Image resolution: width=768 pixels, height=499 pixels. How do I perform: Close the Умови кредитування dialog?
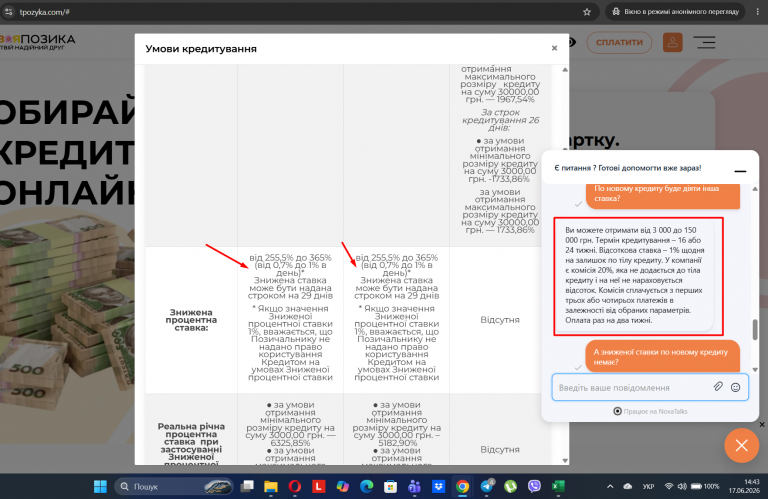click(x=554, y=48)
